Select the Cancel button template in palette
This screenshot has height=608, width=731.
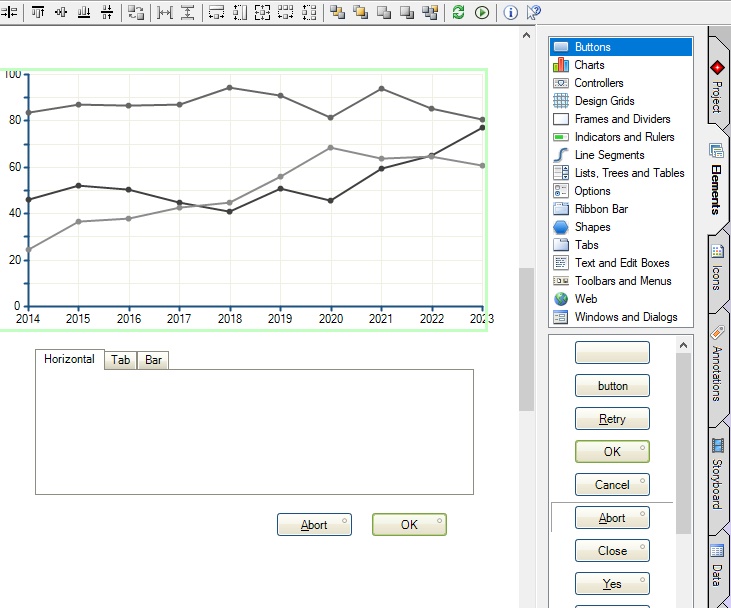[612, 485]
